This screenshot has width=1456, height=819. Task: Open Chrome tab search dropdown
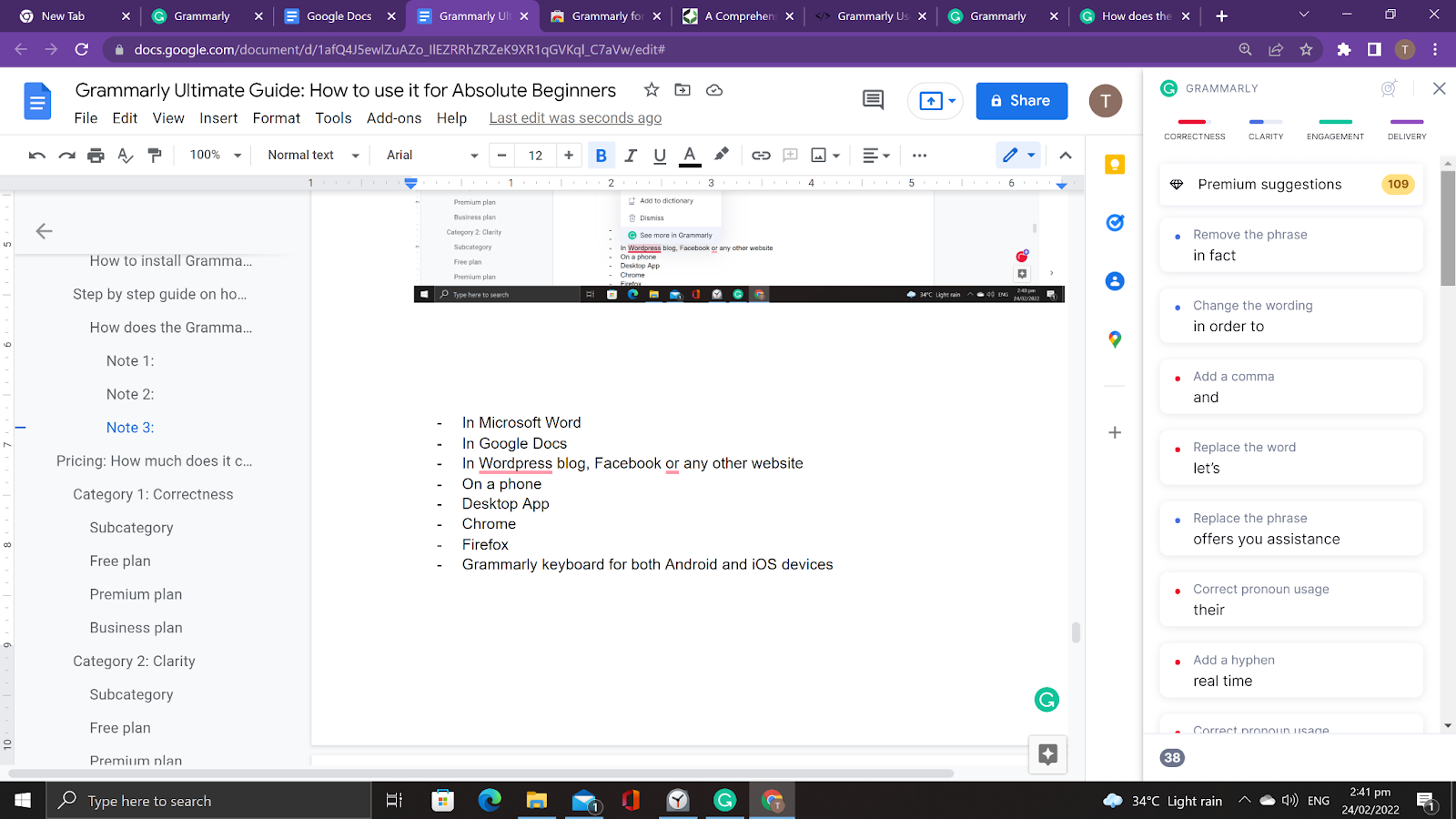tap(1304, 15)
